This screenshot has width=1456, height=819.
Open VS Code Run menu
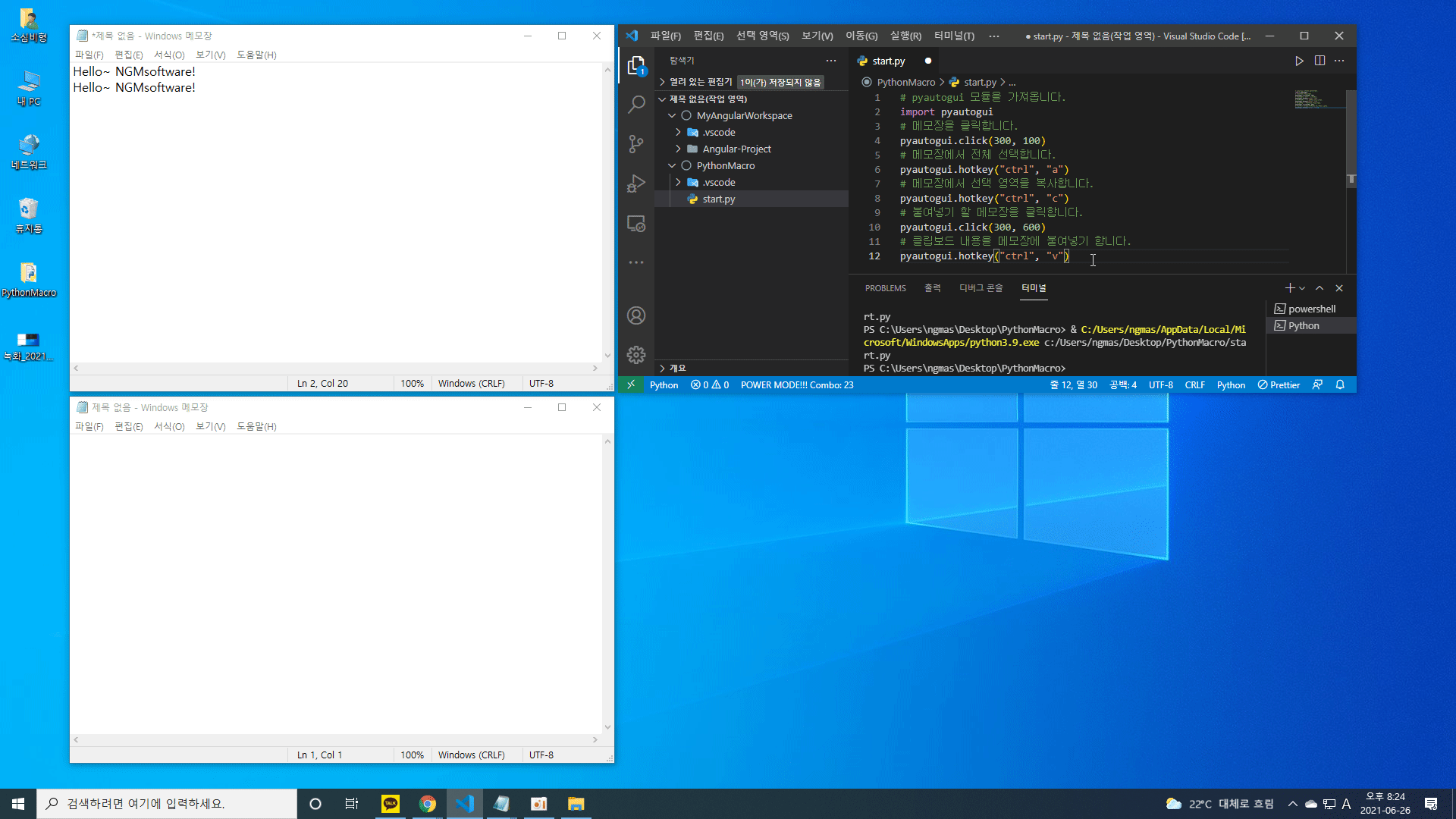point(905,36)
